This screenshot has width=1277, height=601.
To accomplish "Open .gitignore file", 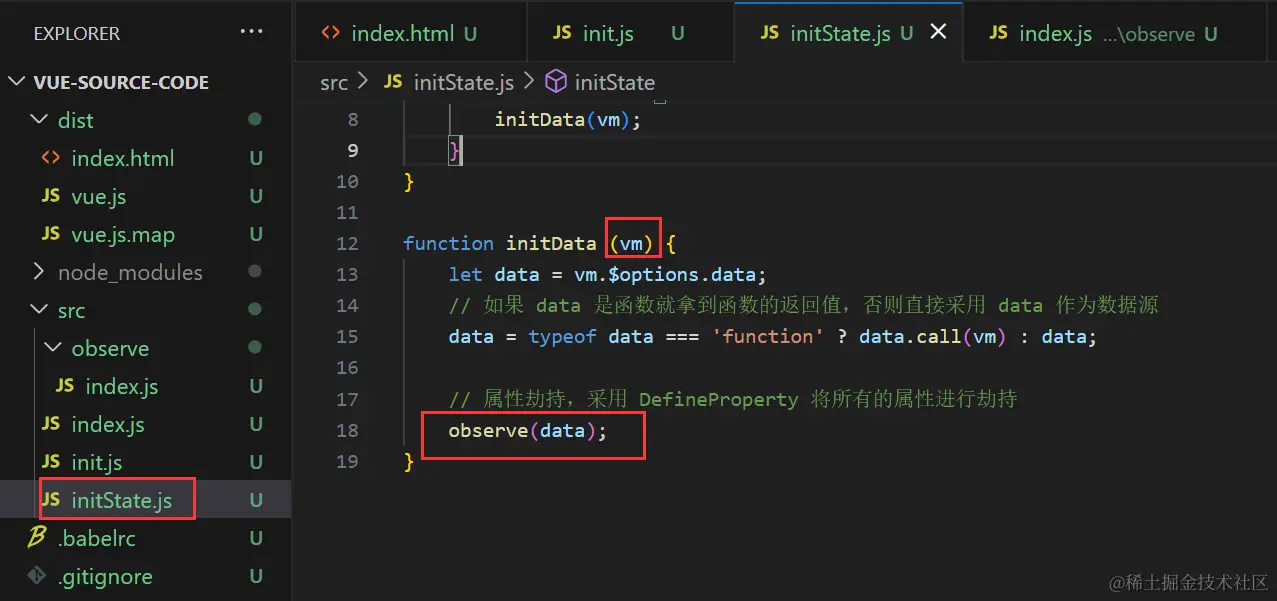I will click(105, 576).
